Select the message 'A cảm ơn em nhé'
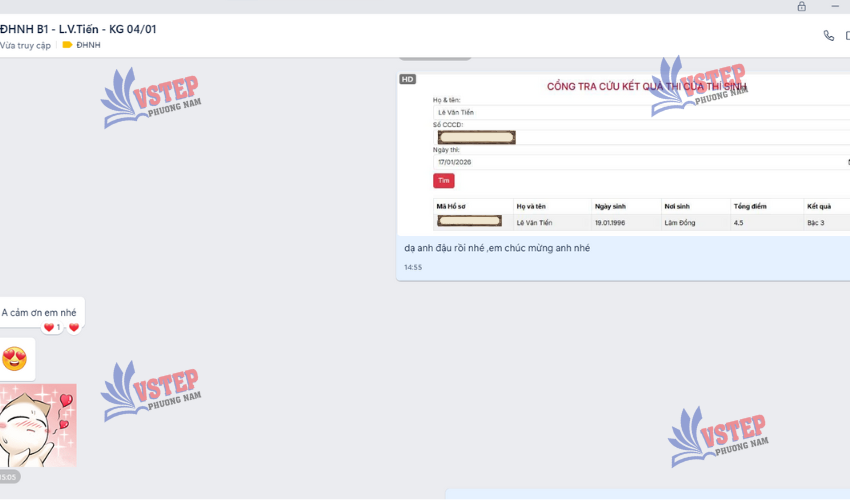Image resolution: width=850 pixels, height=500 pixels. pyautogui.click(x=39, y=312)
